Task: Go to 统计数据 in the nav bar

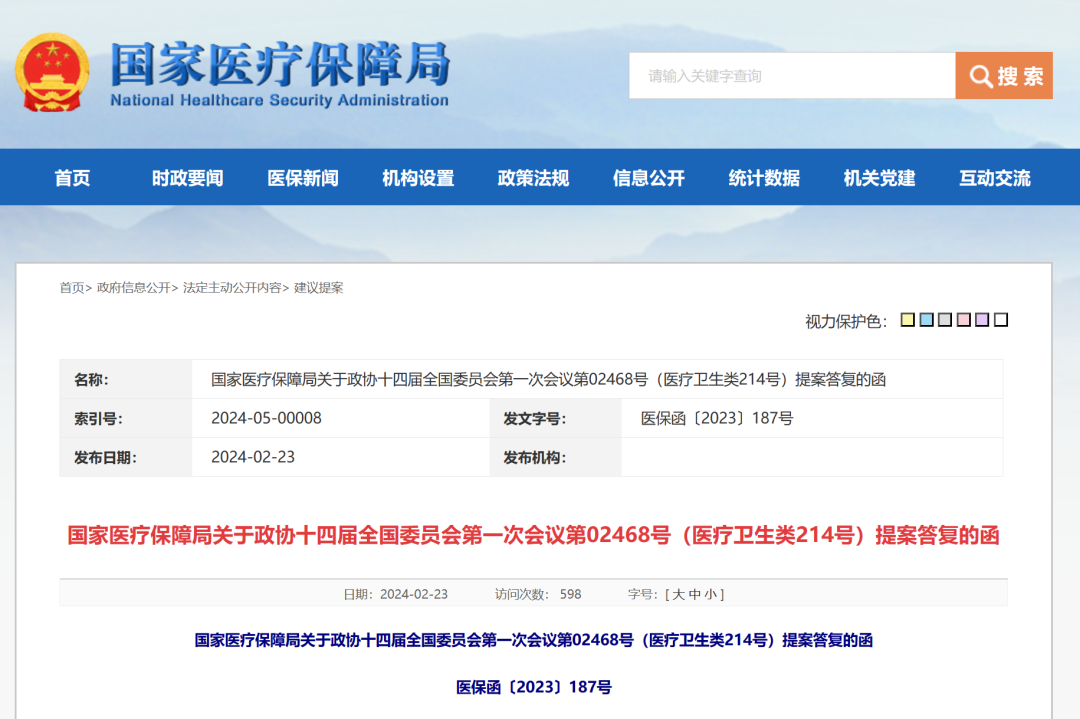Action: pos(765,178)
